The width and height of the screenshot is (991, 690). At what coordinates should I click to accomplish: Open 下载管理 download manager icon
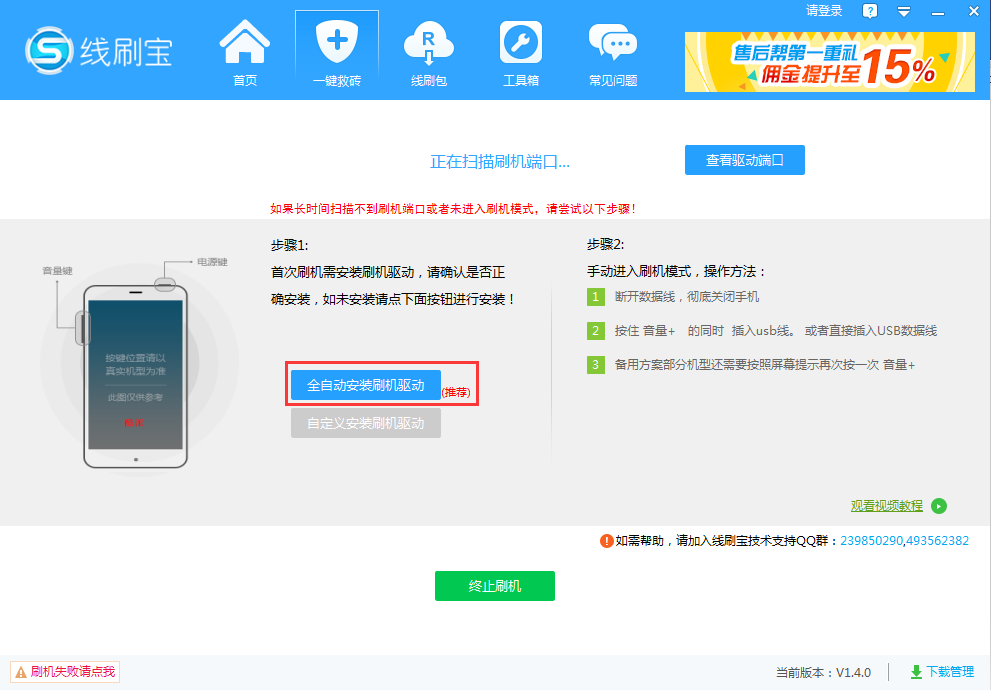(915, 672)
